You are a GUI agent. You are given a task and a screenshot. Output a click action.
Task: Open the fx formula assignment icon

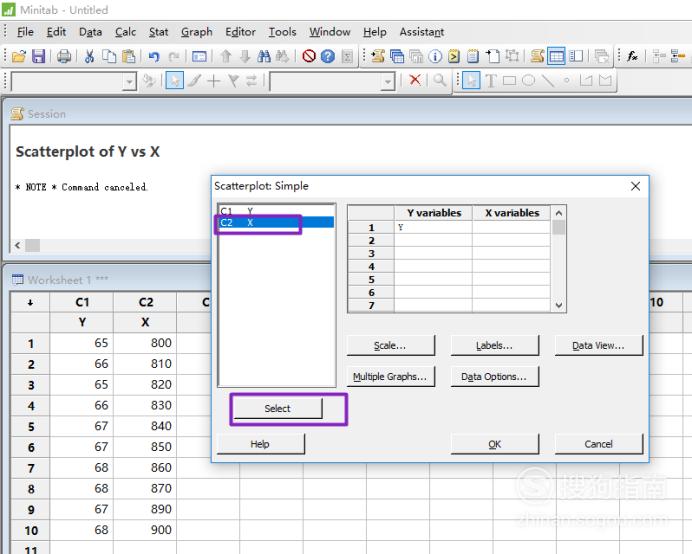[632, 57]
